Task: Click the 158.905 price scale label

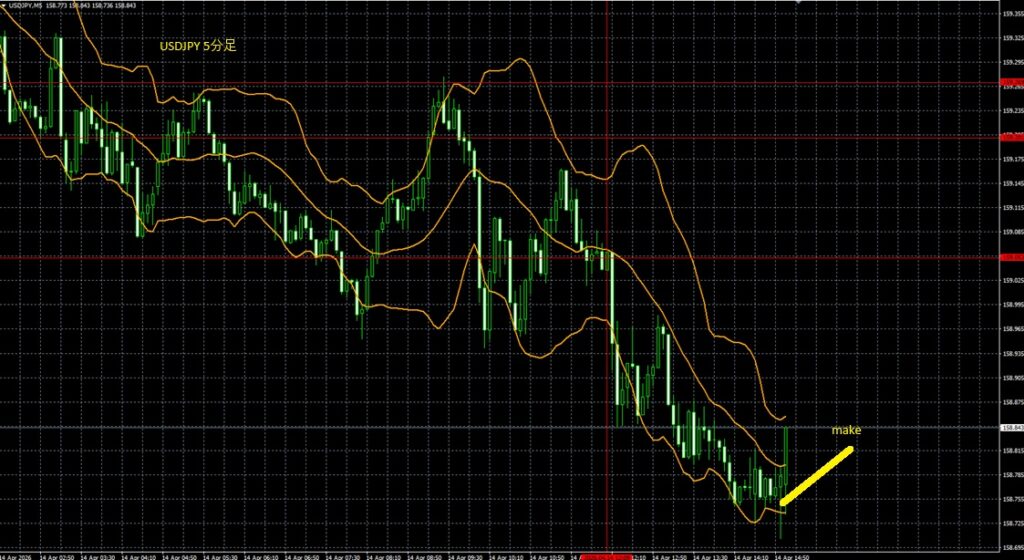Action: click(x=1012, y=378)
